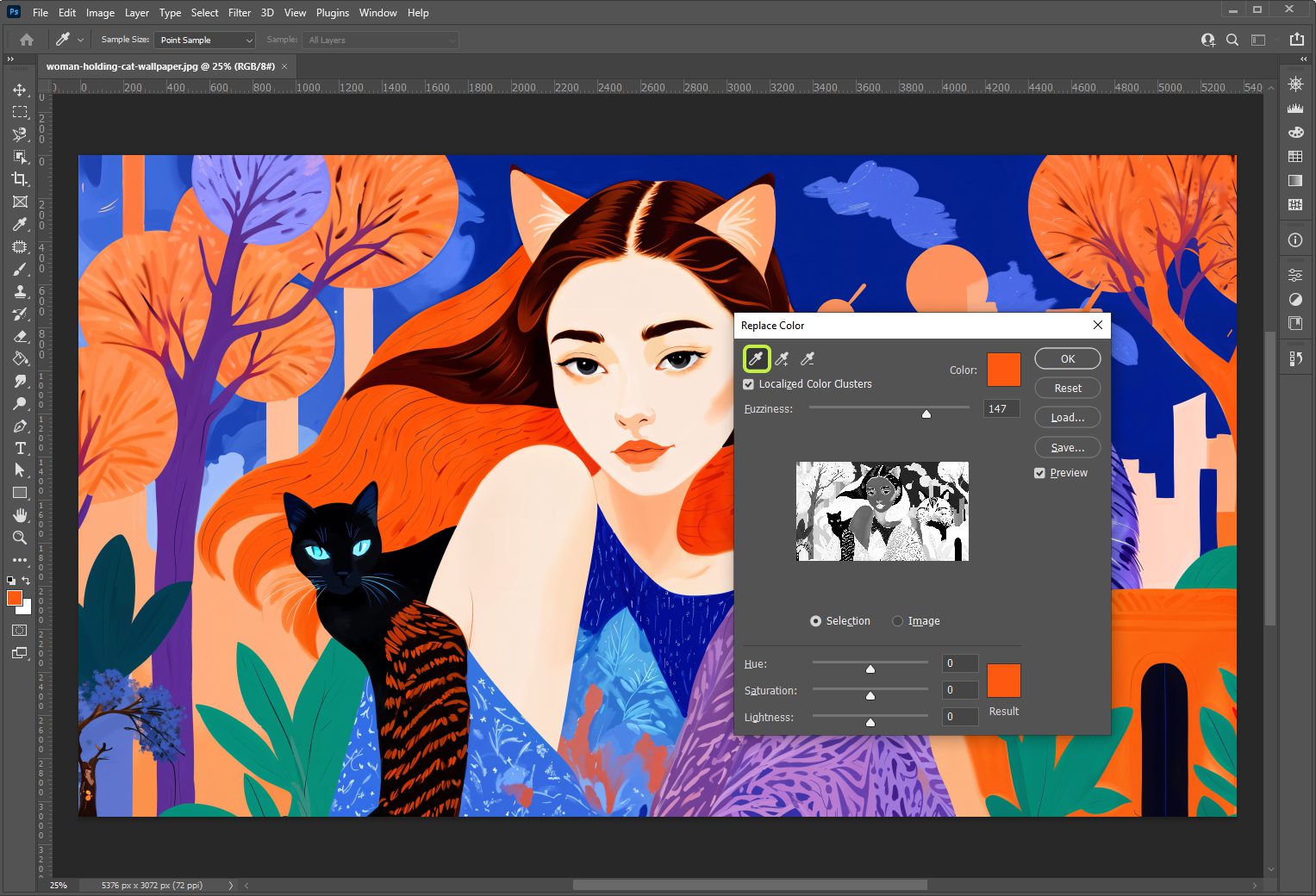
Task: Select the Dodge tool
Action: [x=20, y=403]
